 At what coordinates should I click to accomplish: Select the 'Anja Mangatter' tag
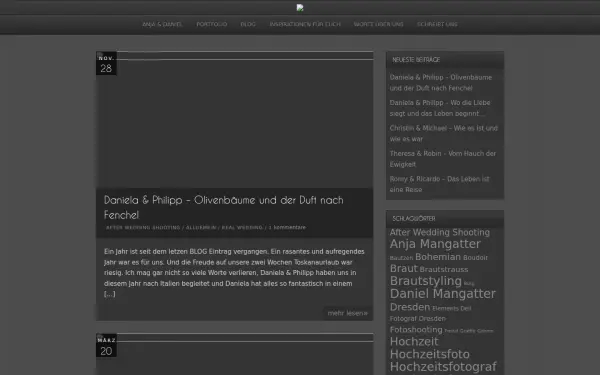point(435,244)
